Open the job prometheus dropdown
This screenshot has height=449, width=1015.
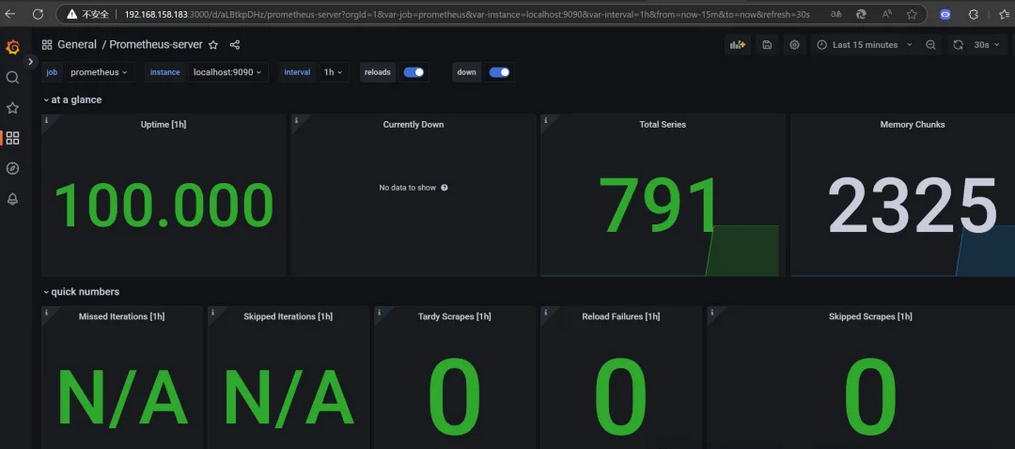(99, 72)
